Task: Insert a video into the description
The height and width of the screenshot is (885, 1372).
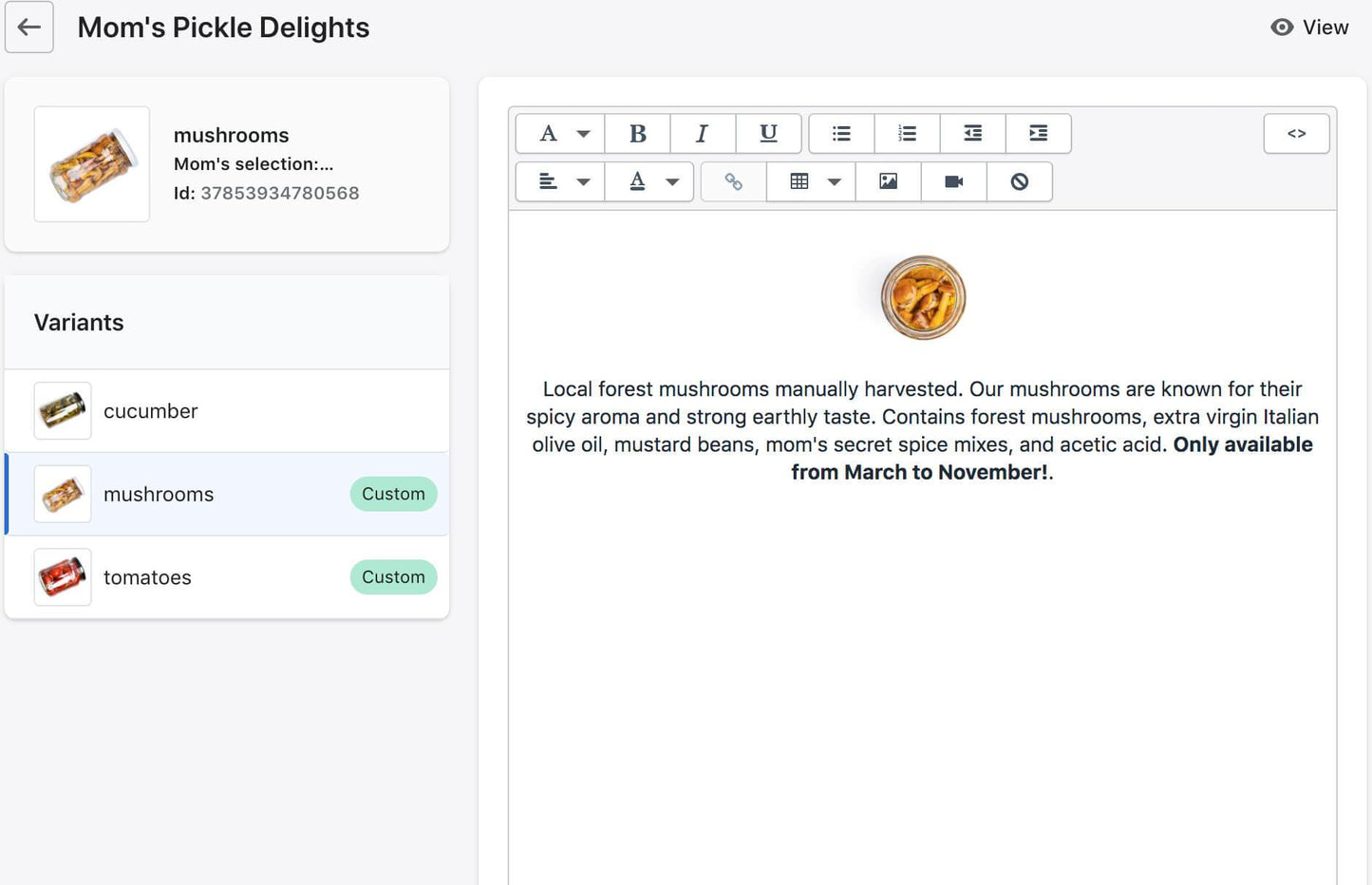Action: [954, 181]
